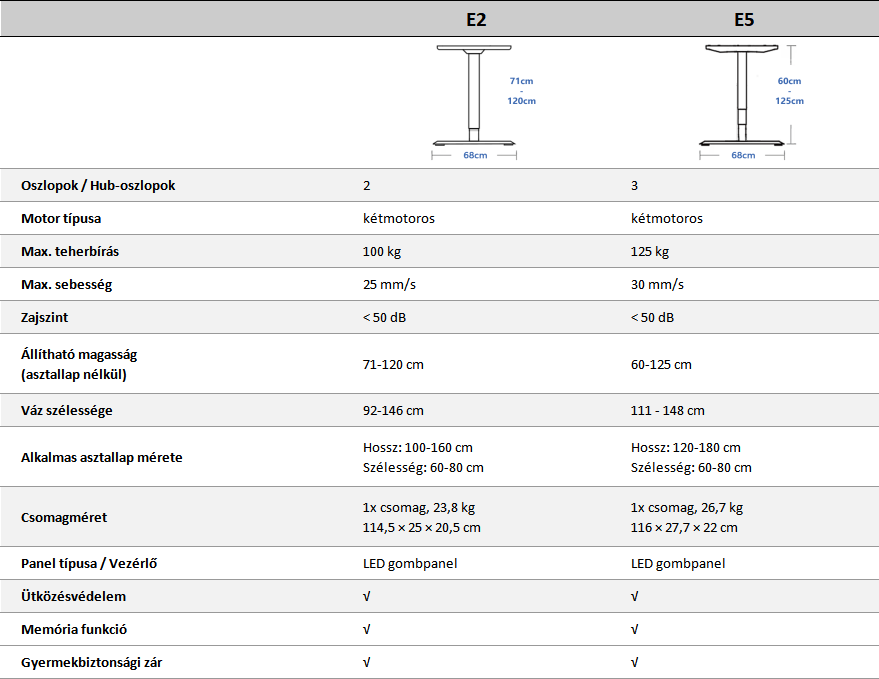Screen dimensions: 879x679
Task: Click the 'Zajszint' row label
Action: pos(45,318)
